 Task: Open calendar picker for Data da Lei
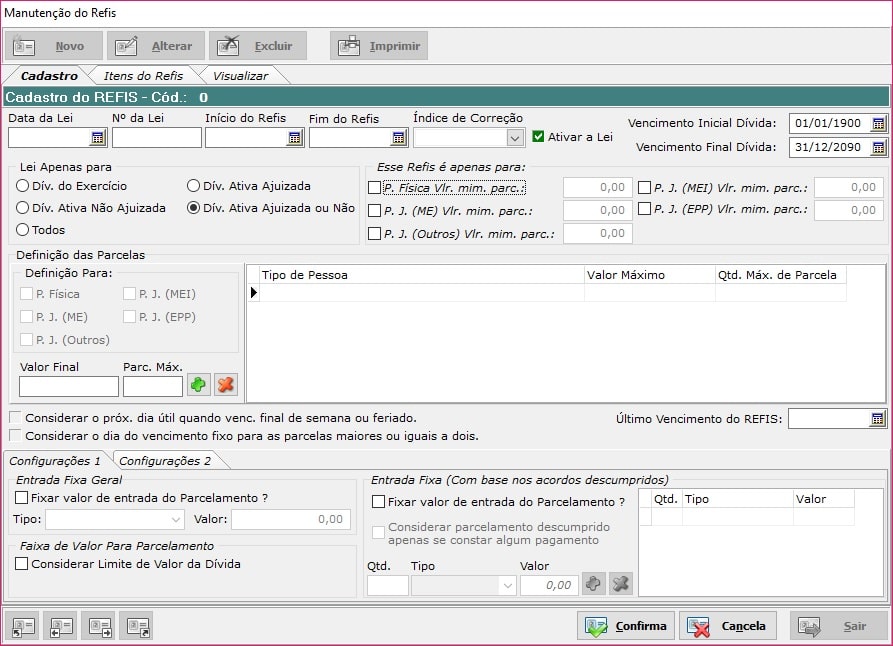(98, 138)
